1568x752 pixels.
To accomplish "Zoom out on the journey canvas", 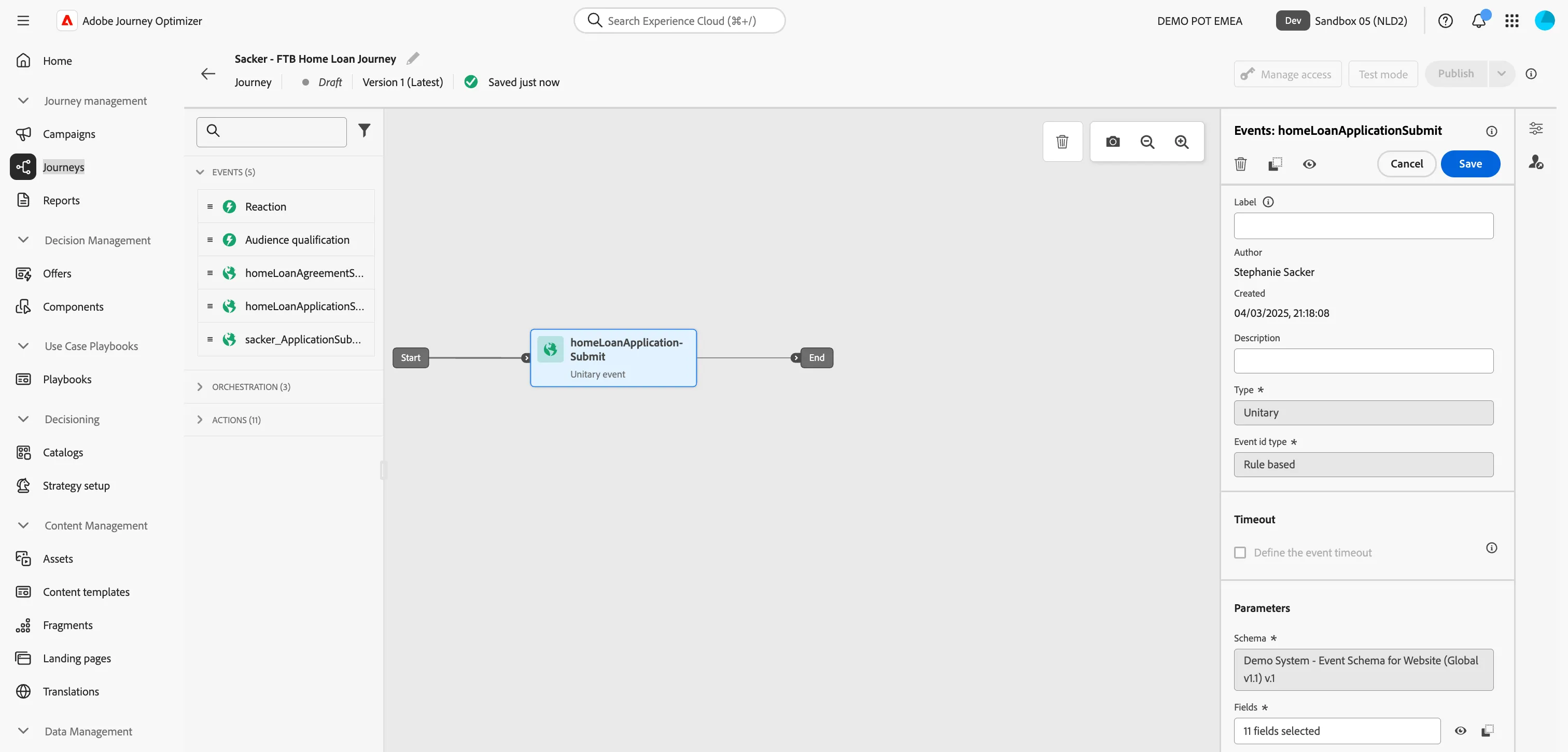I will coord(1147,141).
